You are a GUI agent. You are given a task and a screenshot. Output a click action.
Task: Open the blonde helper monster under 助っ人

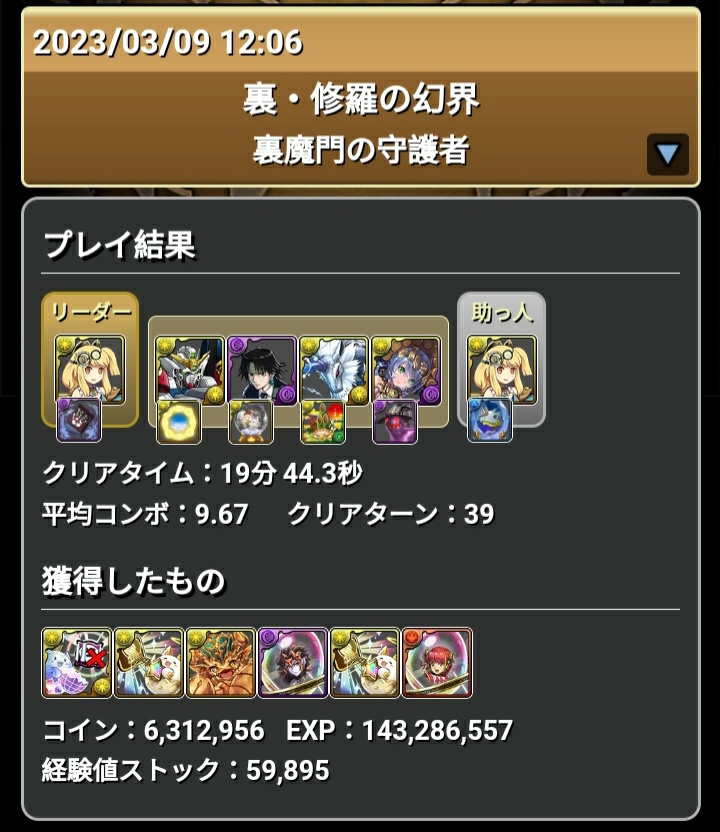pos(502,370)
